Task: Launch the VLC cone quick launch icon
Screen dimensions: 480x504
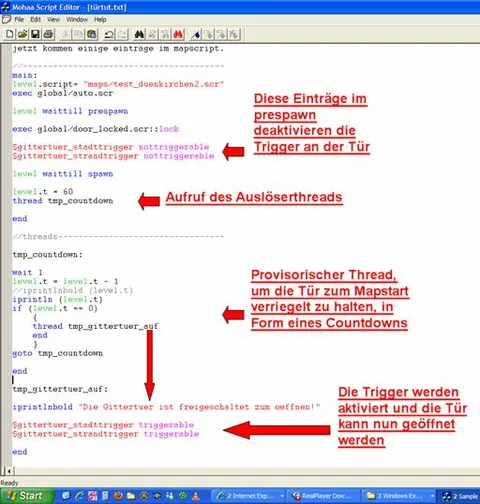Action: [196, 496]
